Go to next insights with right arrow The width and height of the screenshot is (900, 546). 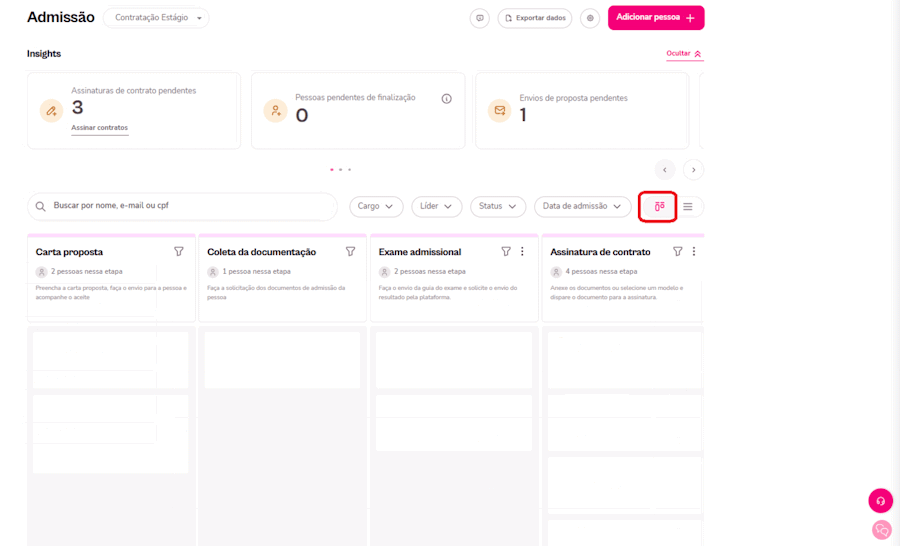[x=693, y=170]
